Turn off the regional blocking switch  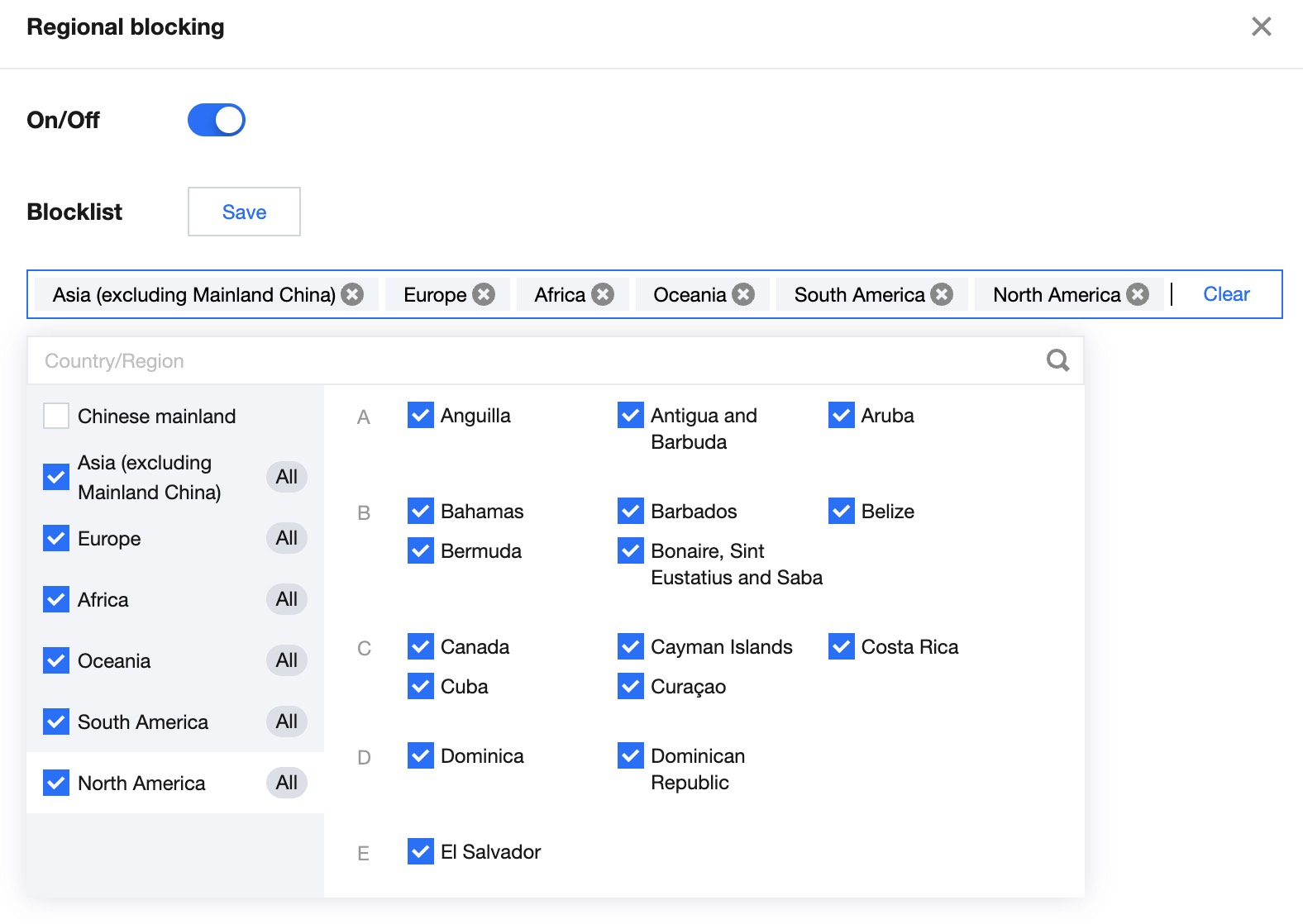point(217,120)
